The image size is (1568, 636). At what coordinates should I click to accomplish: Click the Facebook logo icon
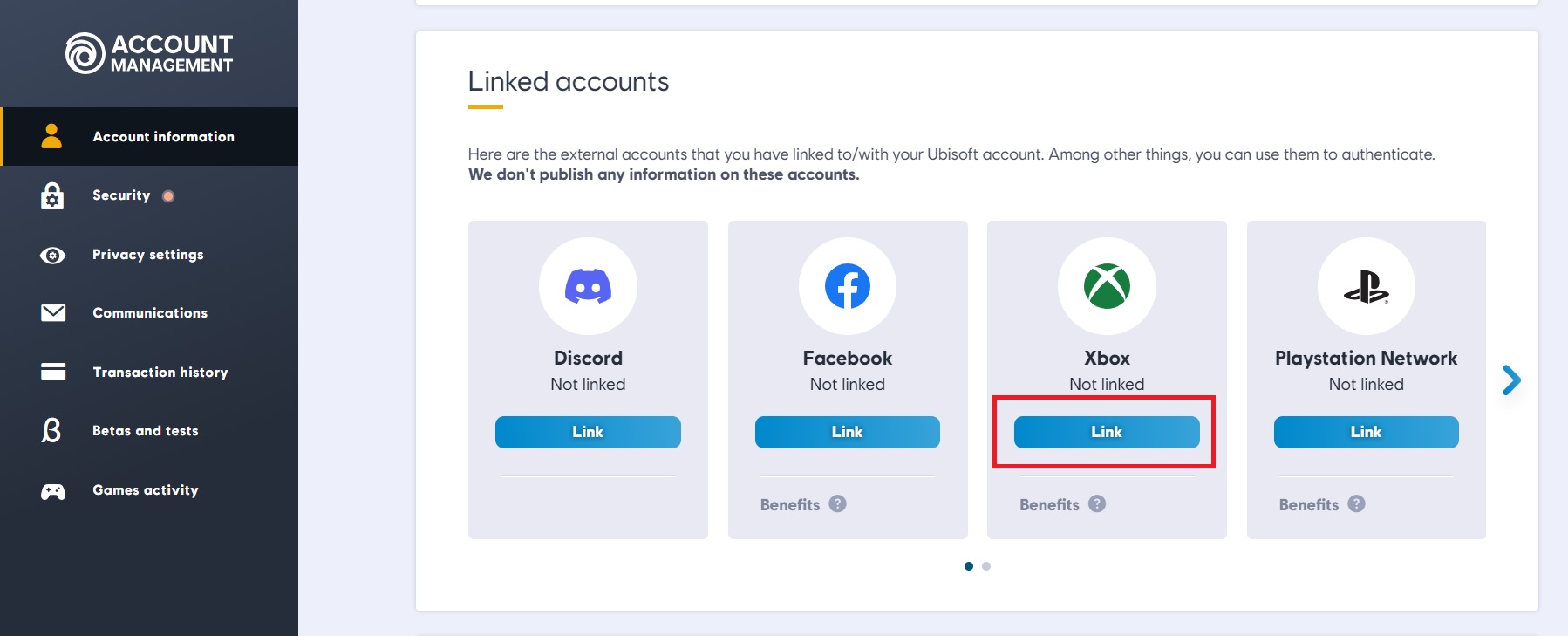click(x=848, y=286)
